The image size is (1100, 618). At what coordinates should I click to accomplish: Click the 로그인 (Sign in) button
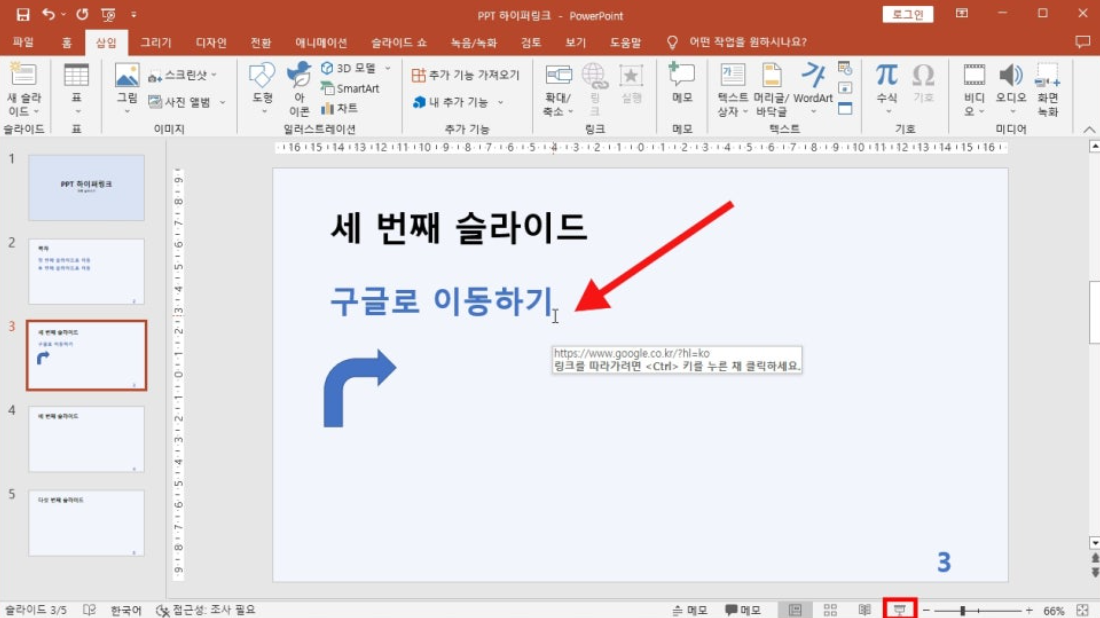coord(908,14)
